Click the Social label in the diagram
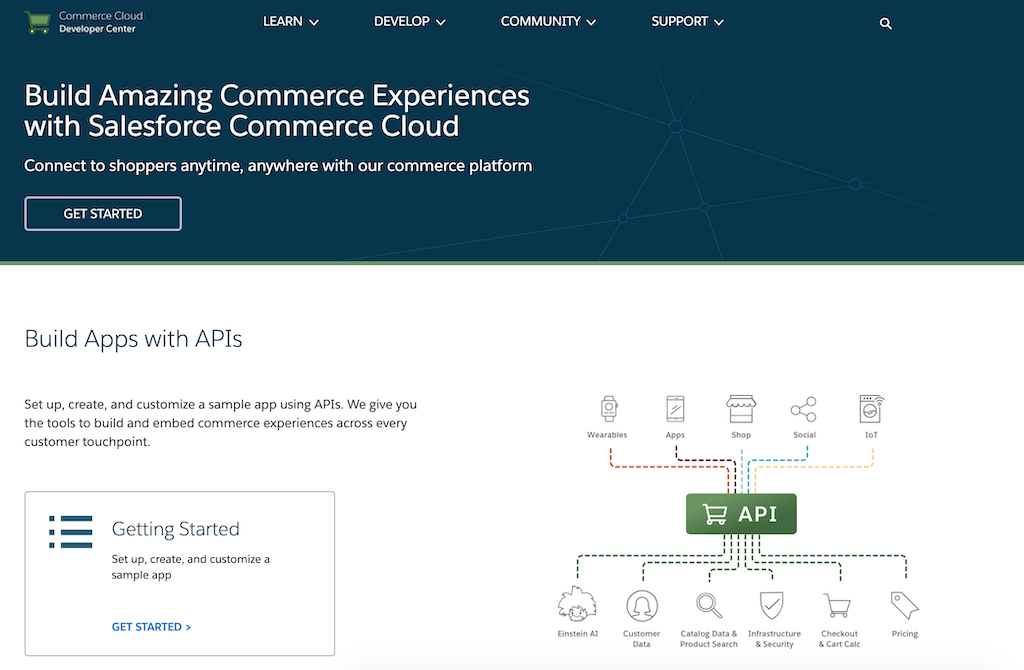Viewport: 1024px width, 670px height. pyautogui.click(x=804, y=435)
